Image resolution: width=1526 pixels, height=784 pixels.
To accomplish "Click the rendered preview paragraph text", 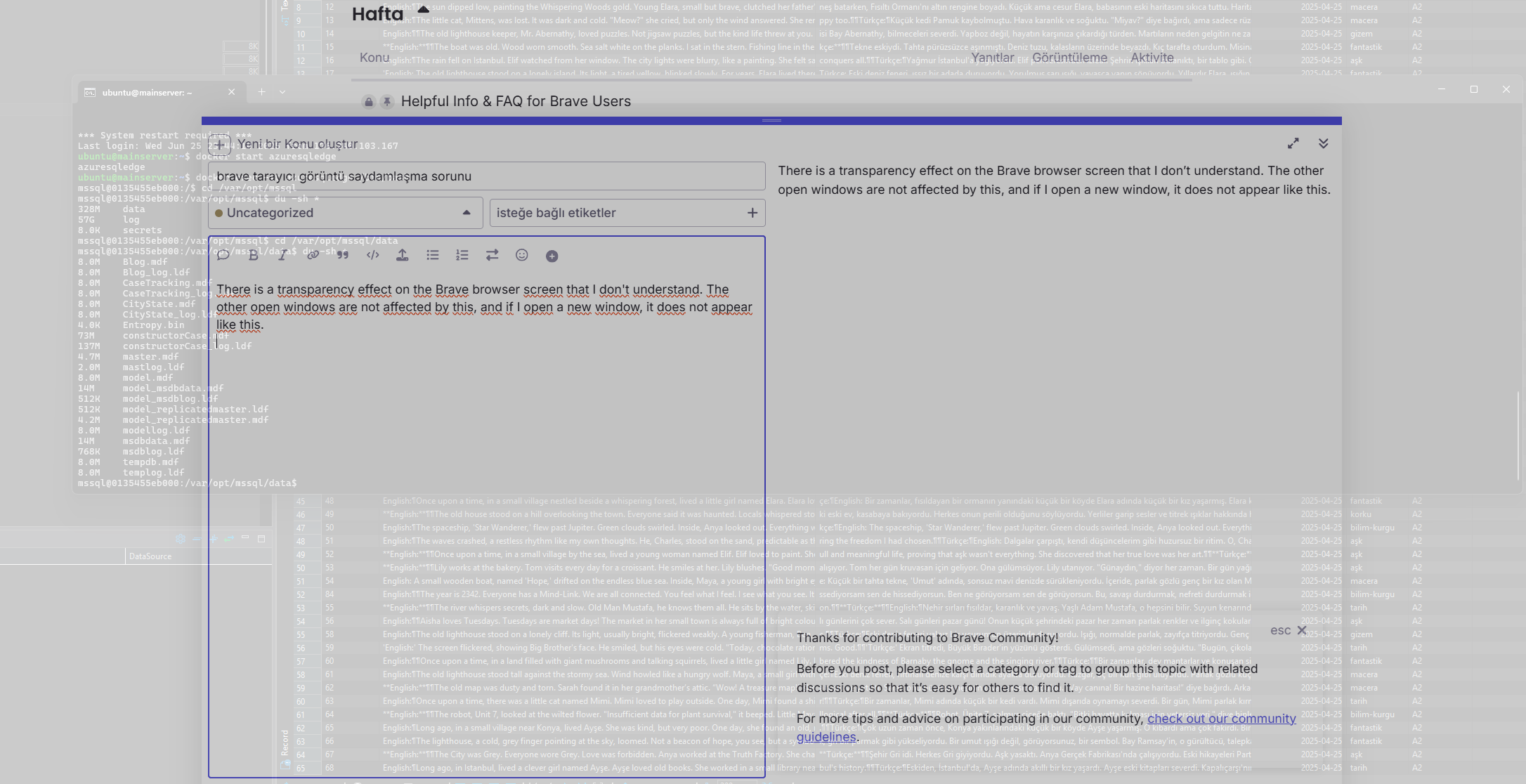I will pos(1054,181).
